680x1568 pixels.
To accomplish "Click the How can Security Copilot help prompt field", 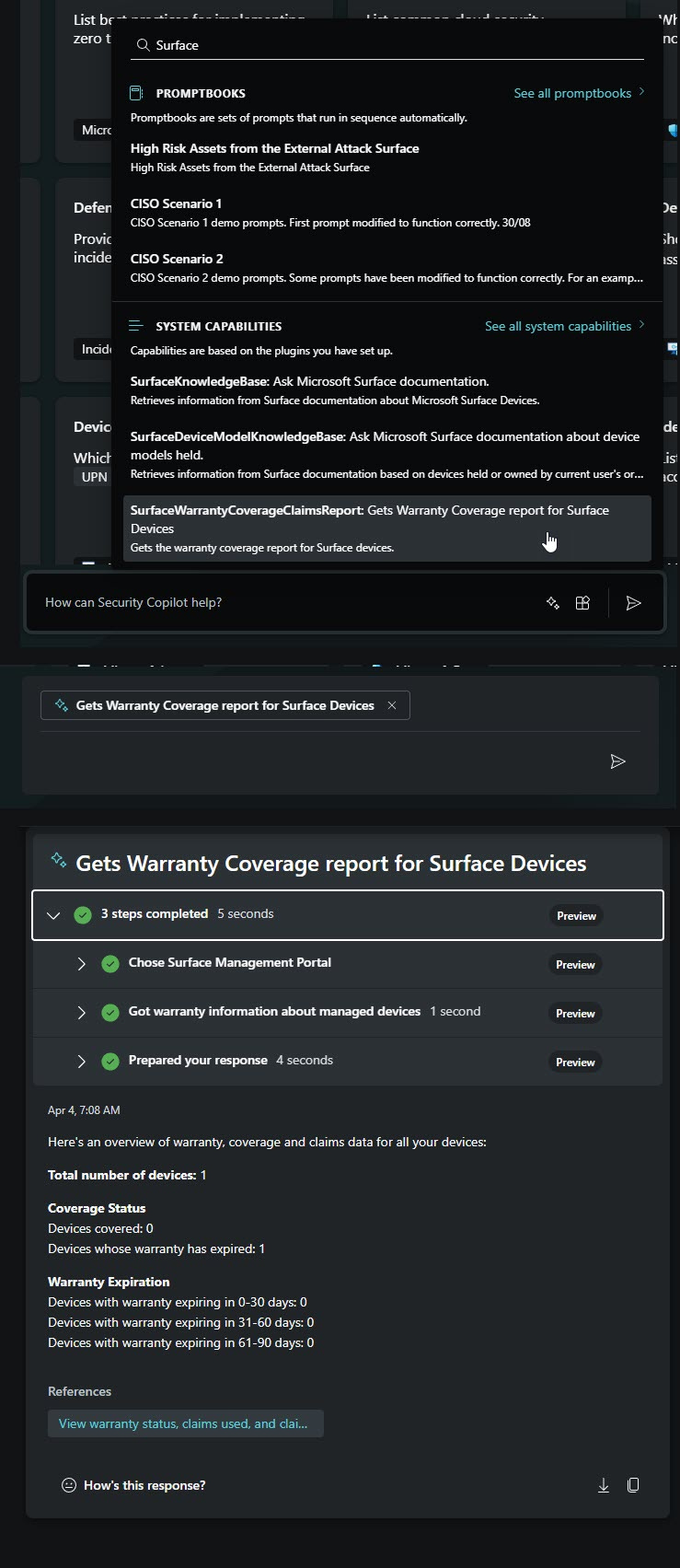I will [x=285, y=602].
